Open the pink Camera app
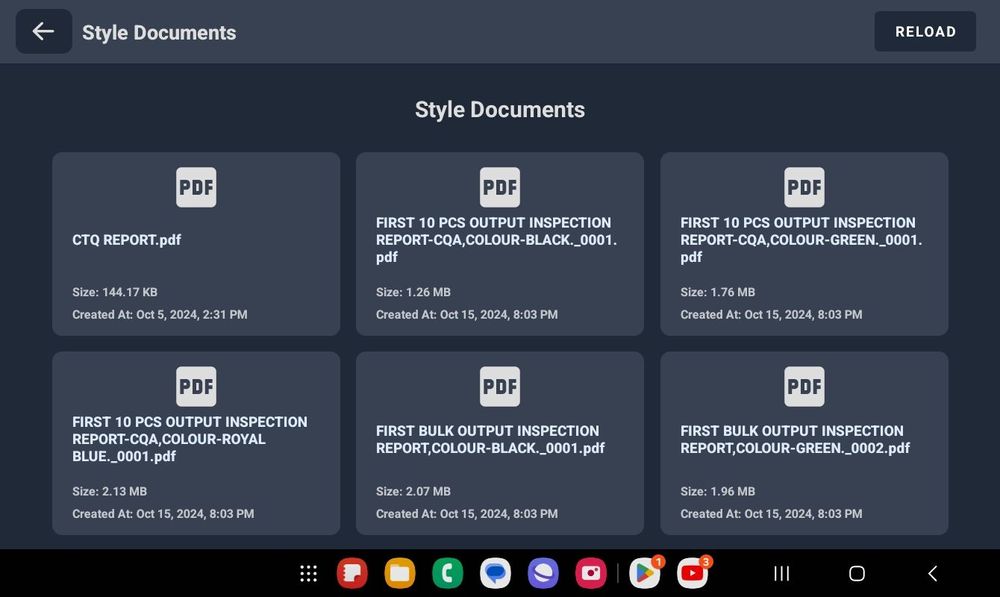The width and height of the screenshot is (1000, 597). [591, 573]
